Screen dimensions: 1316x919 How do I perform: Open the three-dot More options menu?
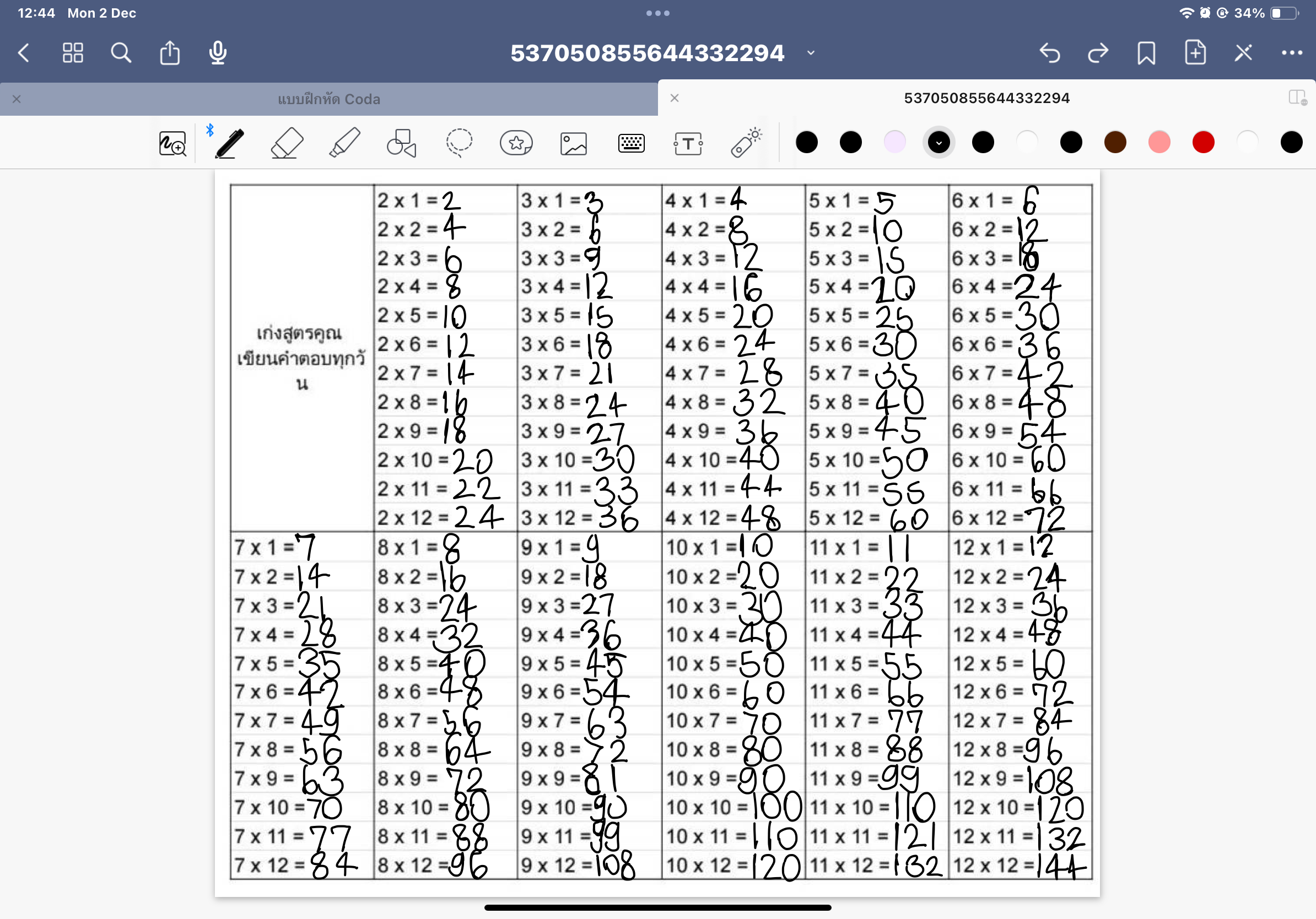(x=1291, y=53)
